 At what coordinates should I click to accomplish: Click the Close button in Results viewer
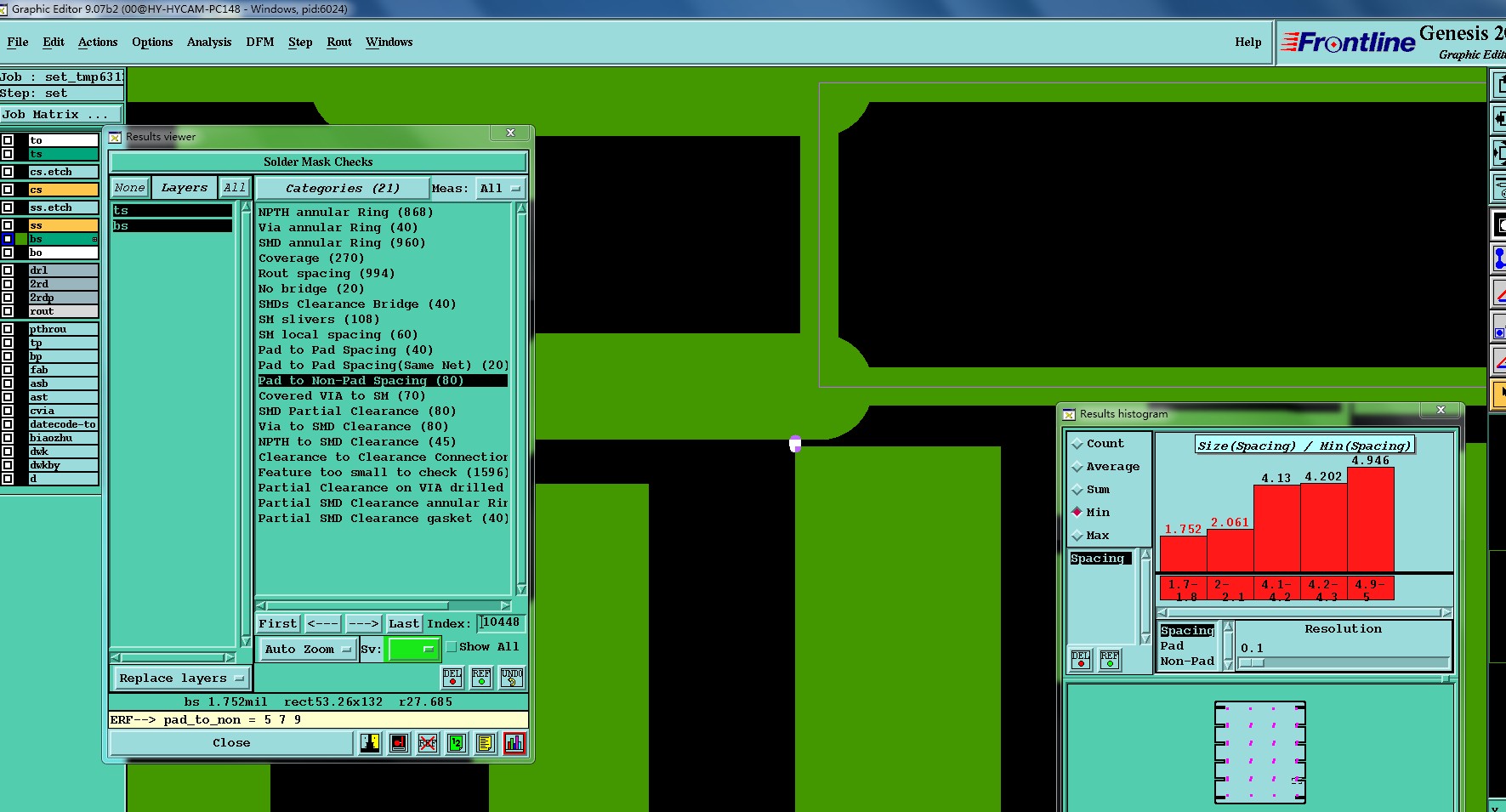(x=231, y=743)
